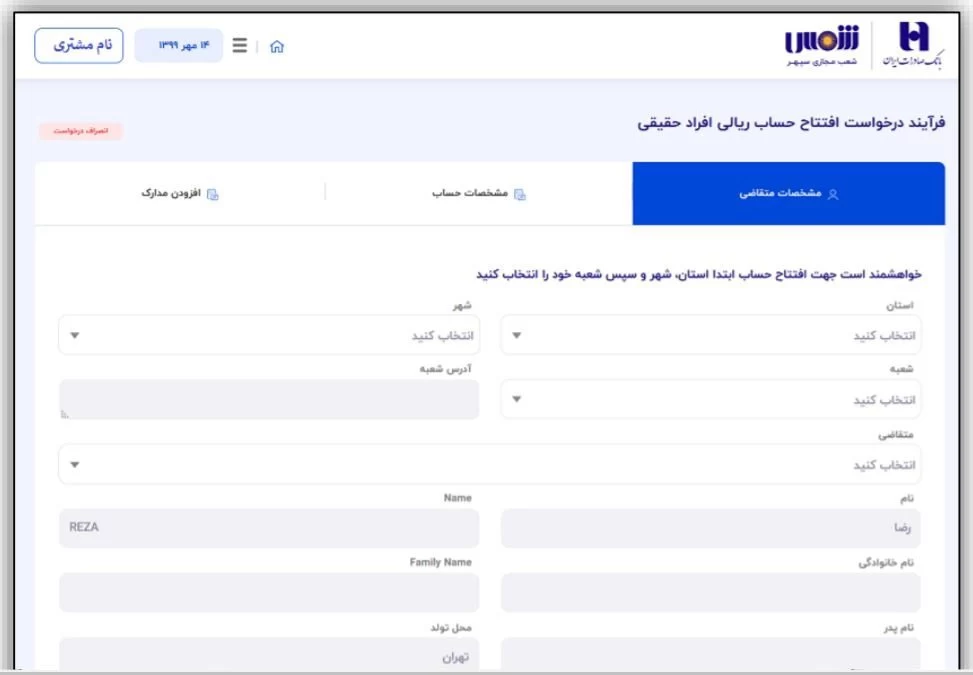973x675 pixels.
Task: Click the نام field containing رضا
Action: [711, 528]
